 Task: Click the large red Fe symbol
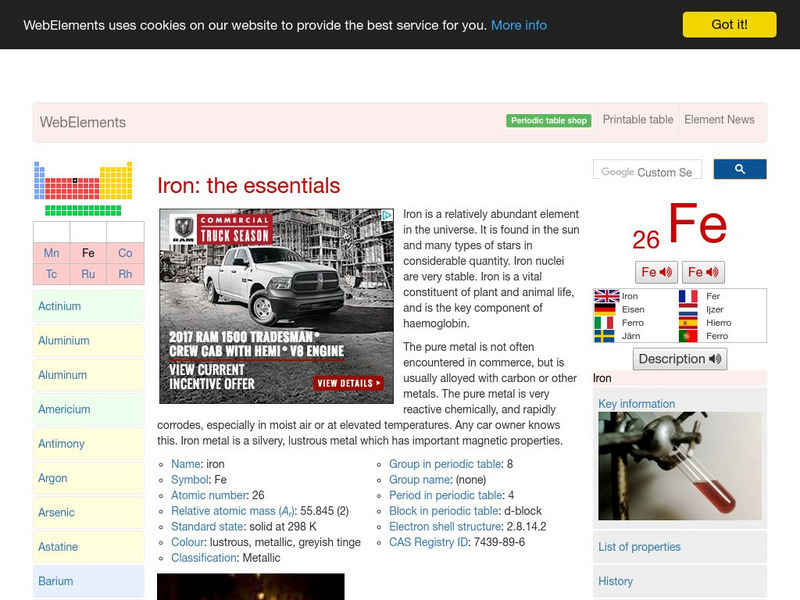pos(697,223)
